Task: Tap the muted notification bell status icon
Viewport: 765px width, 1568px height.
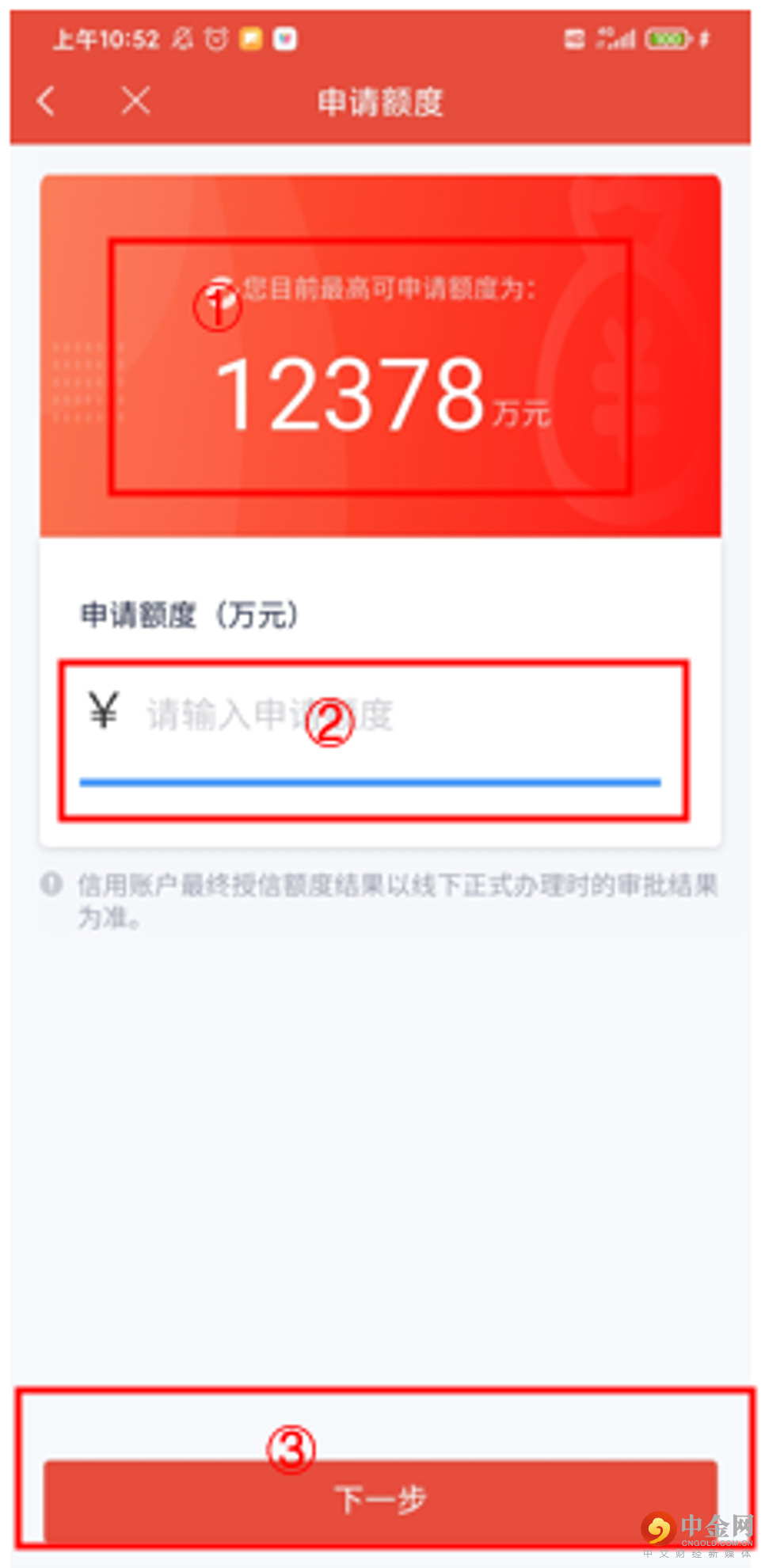Action: coord(182,38)
